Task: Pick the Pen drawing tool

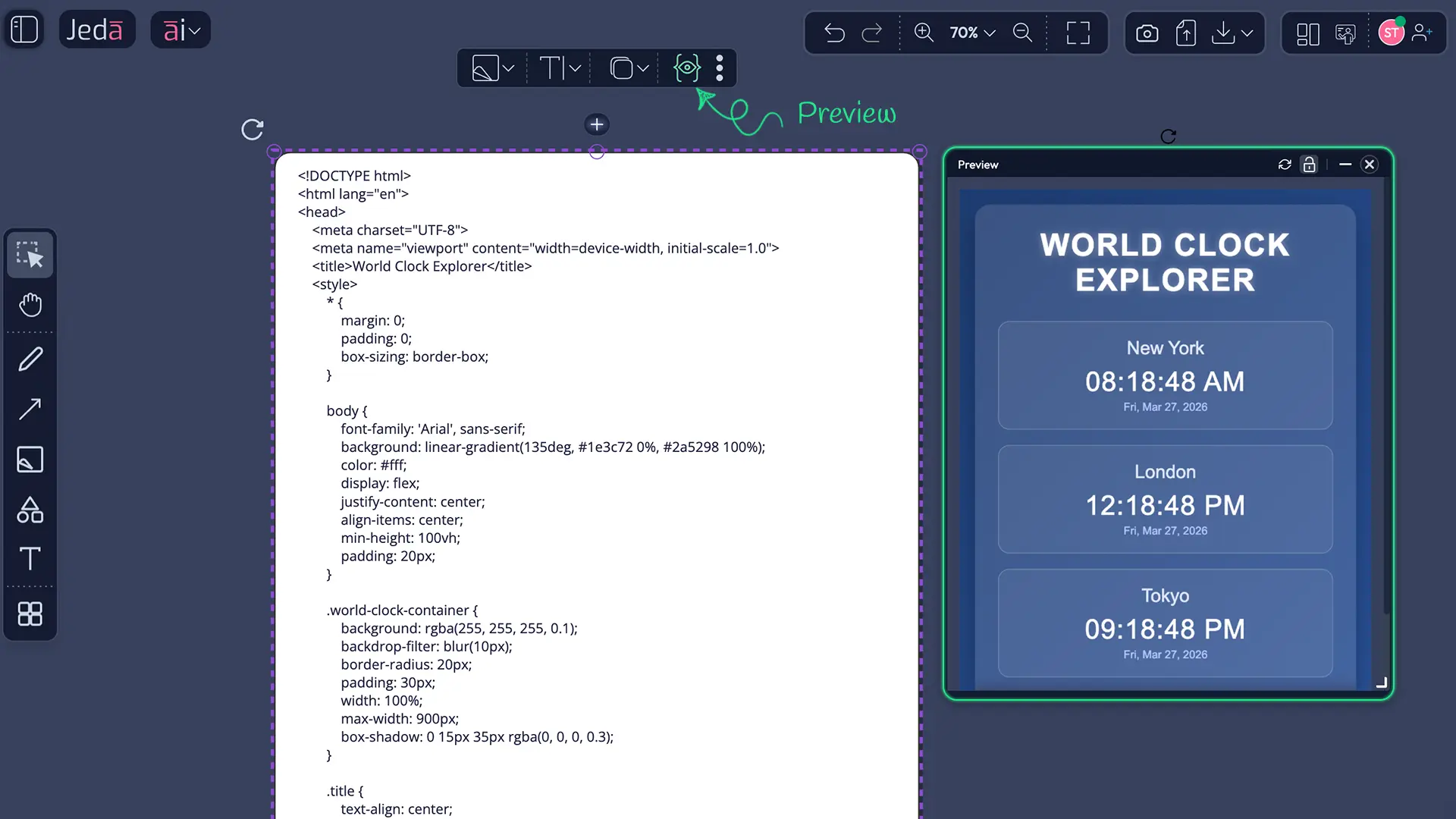Action: pyautogui.click(x=30, y=358)
